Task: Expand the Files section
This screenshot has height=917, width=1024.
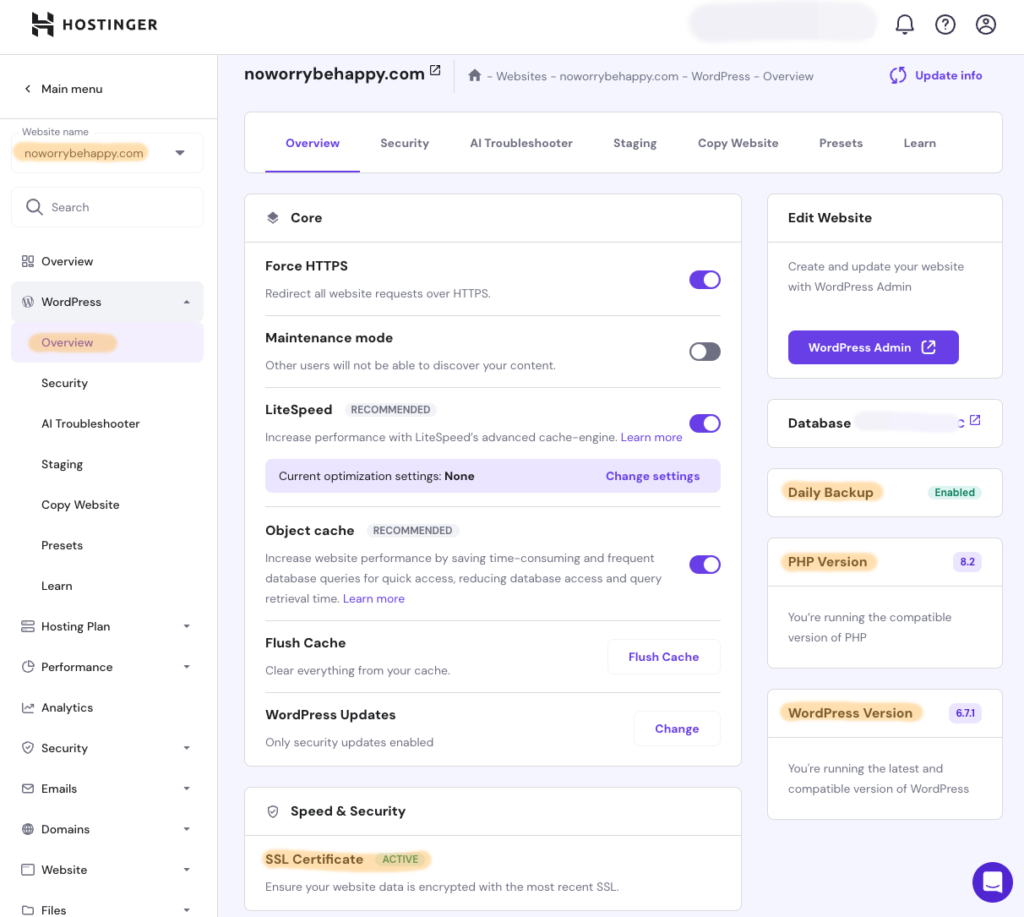Action: tap(187, 910)
